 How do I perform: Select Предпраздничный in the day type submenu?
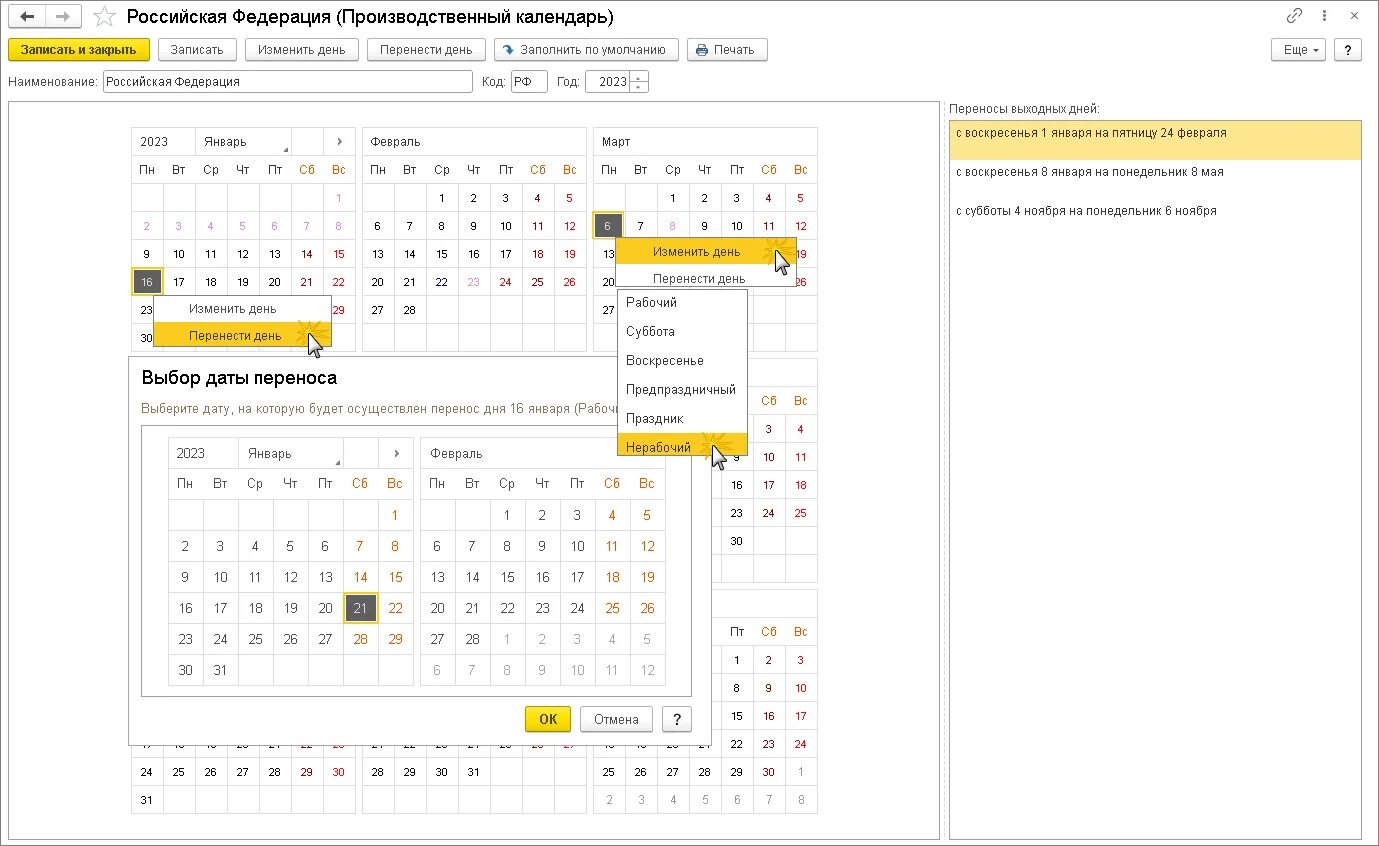(x=680, y=389)
